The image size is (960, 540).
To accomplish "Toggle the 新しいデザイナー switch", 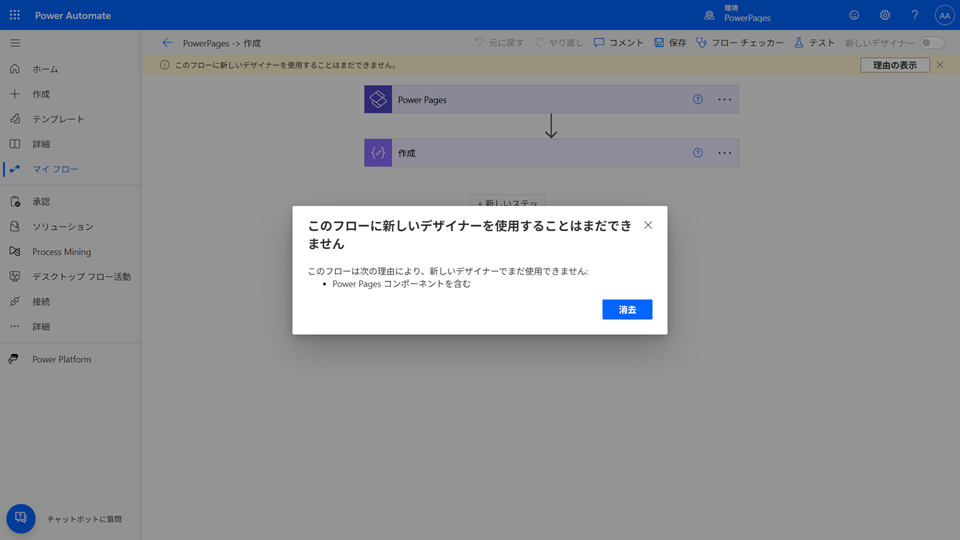I will coord(932,43).
